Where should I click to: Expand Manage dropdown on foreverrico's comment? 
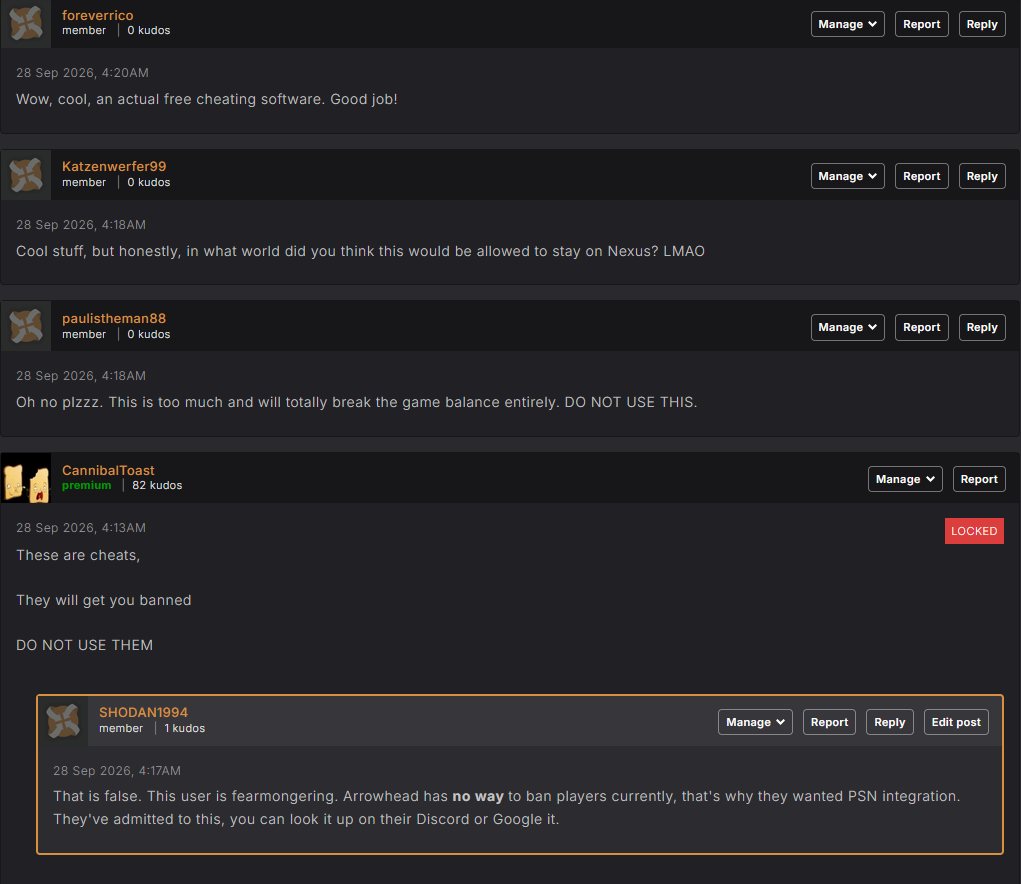click(x=847, y=24)
